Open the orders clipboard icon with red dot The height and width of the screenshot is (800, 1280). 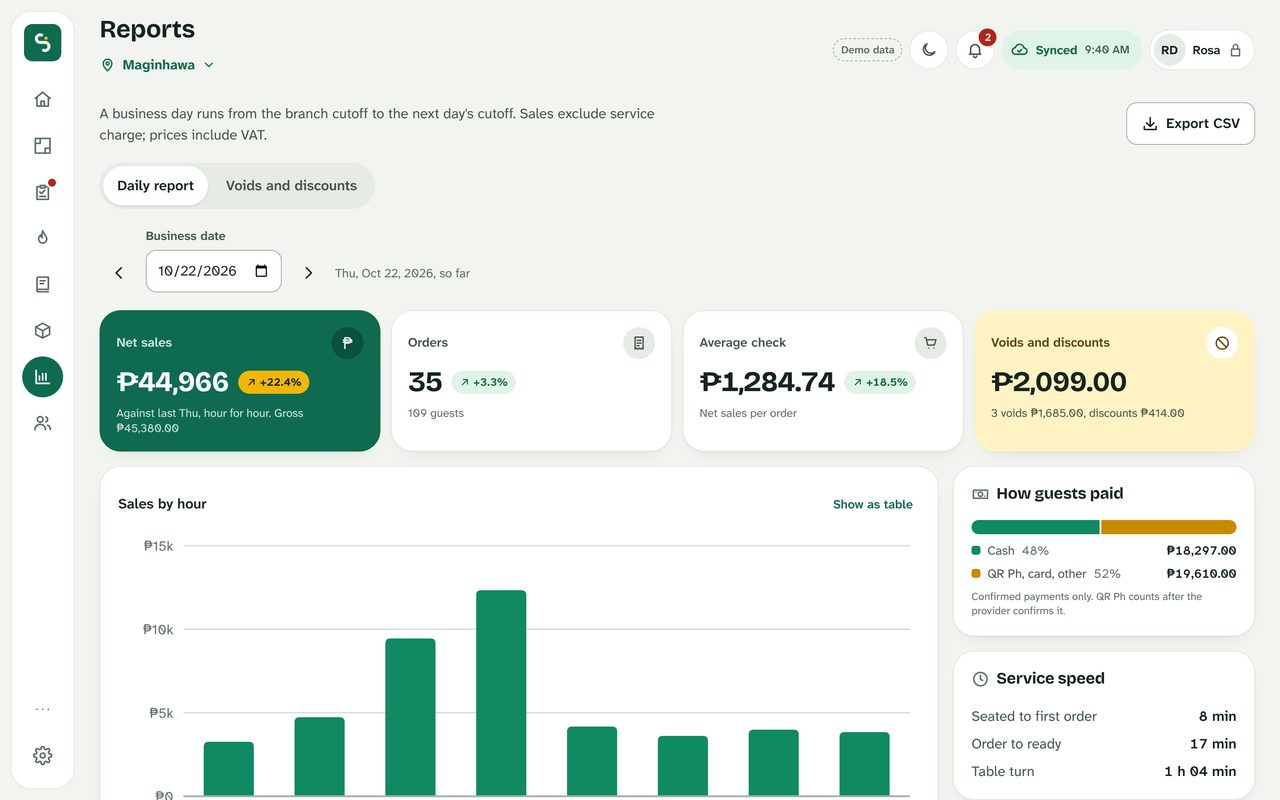pyautogui.click(x=42, y=192)
